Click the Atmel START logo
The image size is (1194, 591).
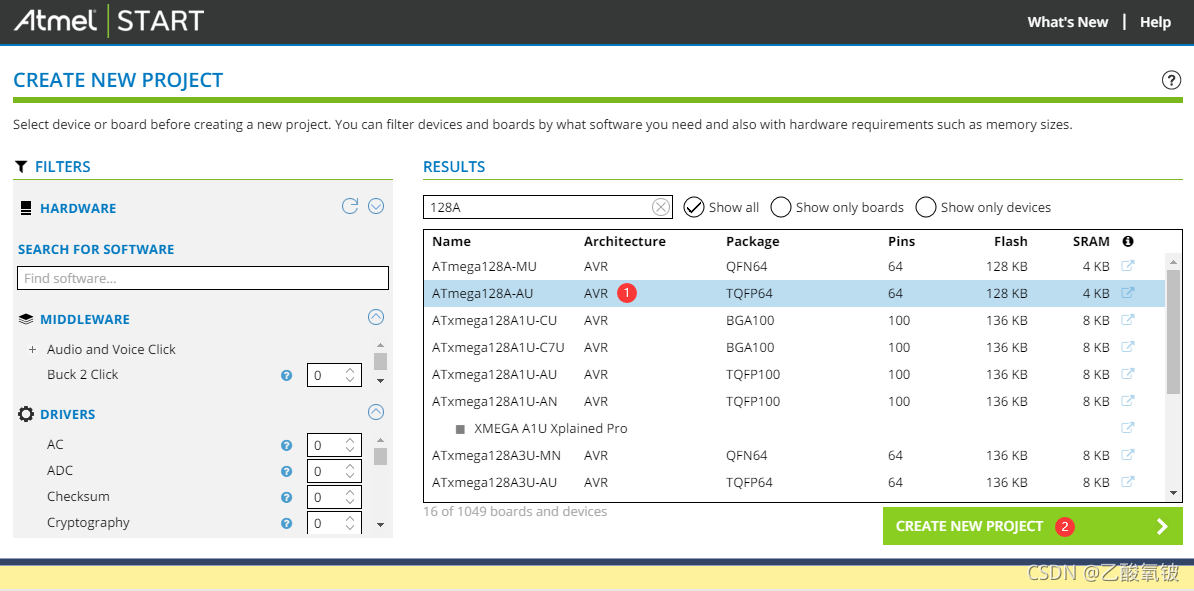[109, 21]
